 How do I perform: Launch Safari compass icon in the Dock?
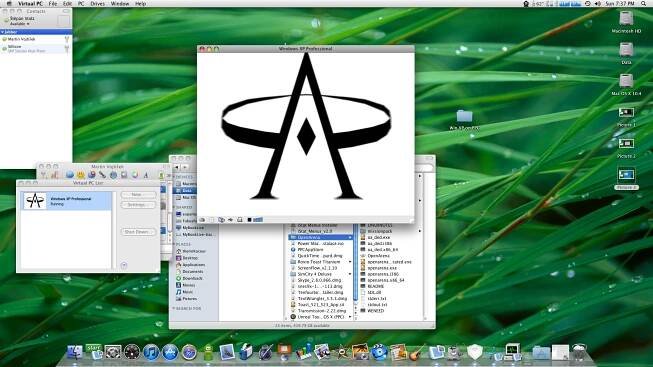[x=189, y=353]
